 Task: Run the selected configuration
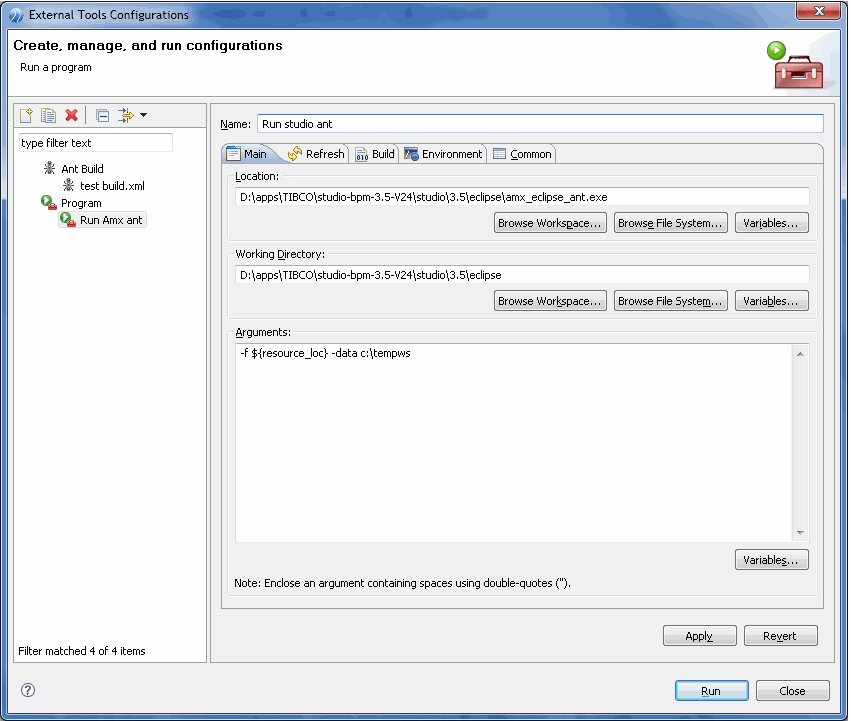tap(711, 691)
